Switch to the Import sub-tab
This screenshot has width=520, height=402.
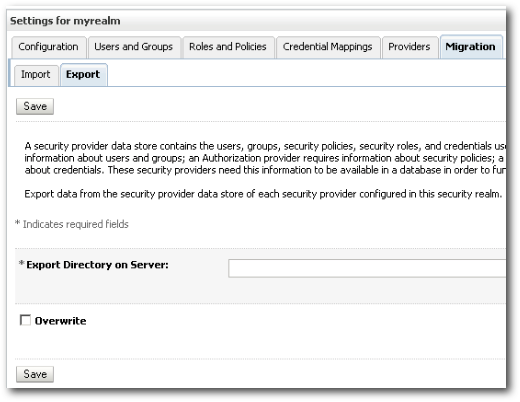[36, 75]
